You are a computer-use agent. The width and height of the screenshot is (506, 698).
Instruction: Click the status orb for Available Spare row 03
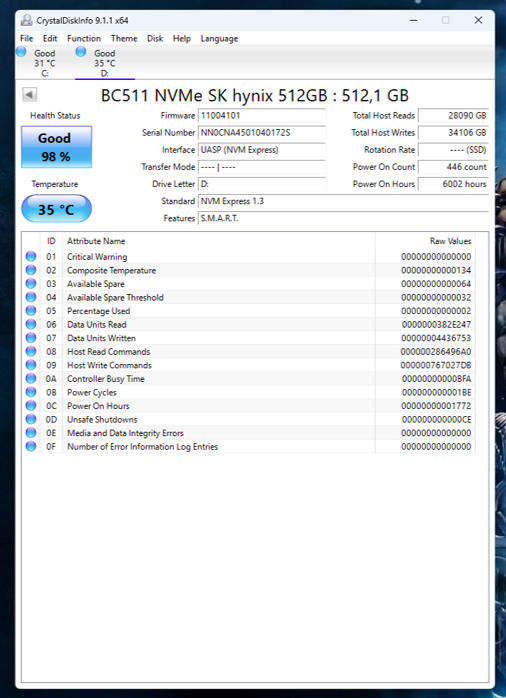click(x=31, y=284)
